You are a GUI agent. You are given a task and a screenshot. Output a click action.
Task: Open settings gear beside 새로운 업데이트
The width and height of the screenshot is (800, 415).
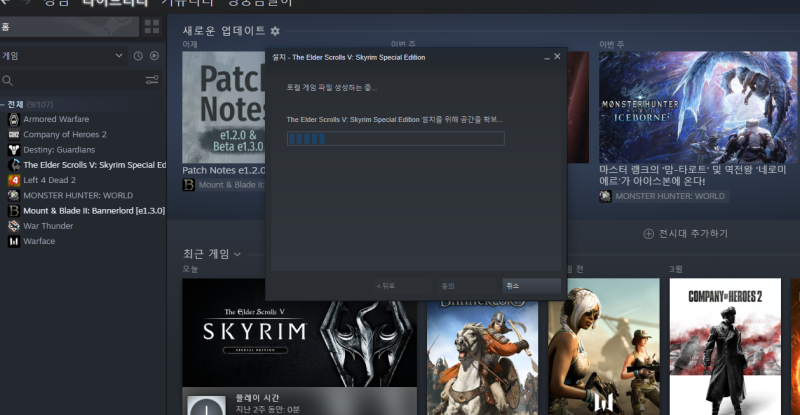pos(275,31)
